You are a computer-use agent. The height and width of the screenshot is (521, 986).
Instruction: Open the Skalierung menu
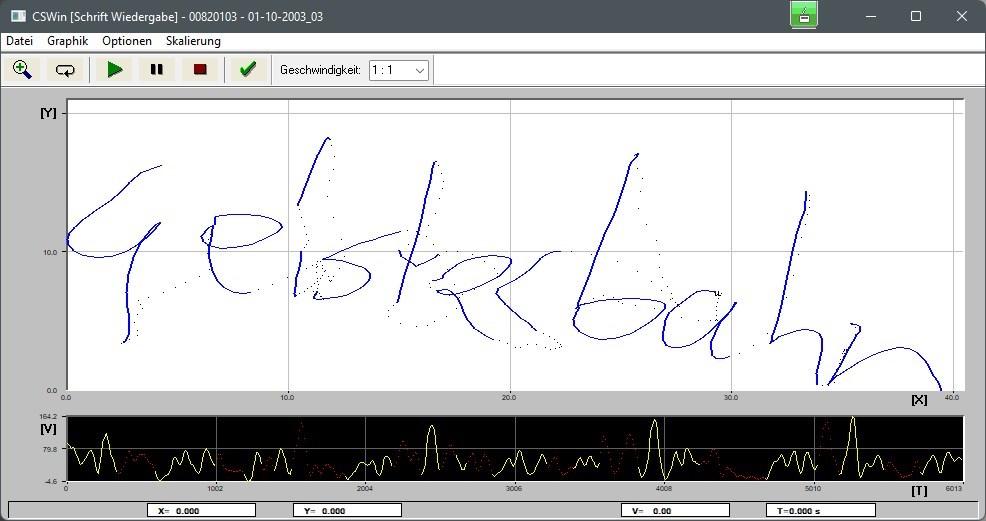click(193, 41)
